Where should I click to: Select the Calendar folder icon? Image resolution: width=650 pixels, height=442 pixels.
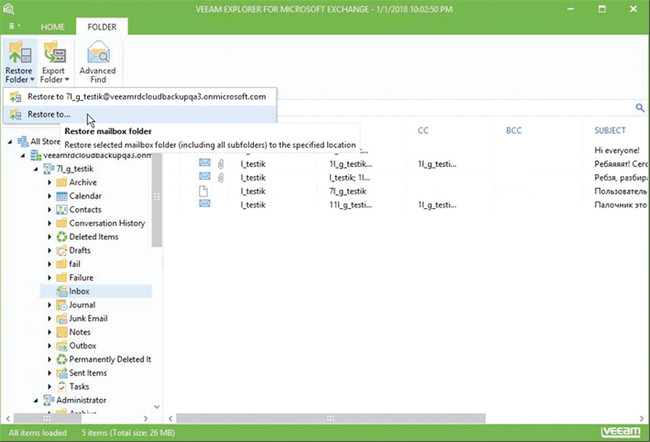(61, 196)
